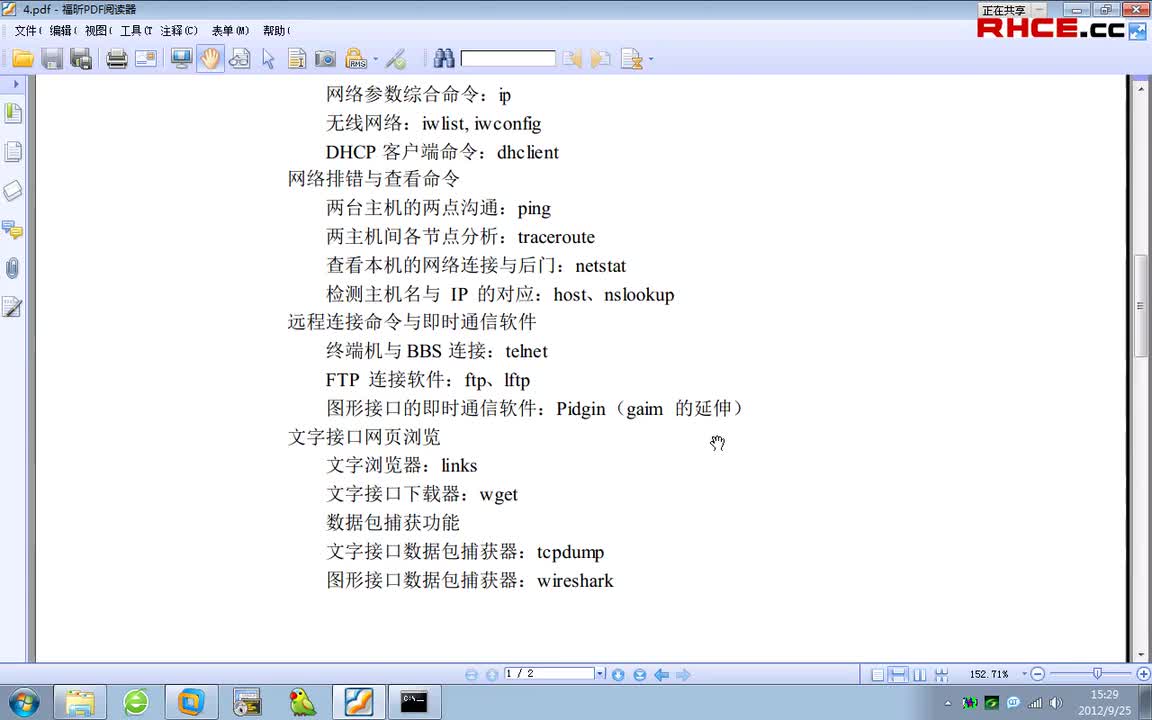Image resolution: width=1152 pixels, height=720 pixels.
Task: Click the find next result icon
Action: pyautogui.click(x=601, y=58)
